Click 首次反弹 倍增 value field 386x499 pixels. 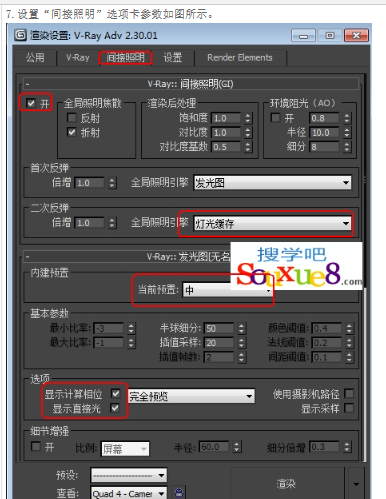pos(89,183)
